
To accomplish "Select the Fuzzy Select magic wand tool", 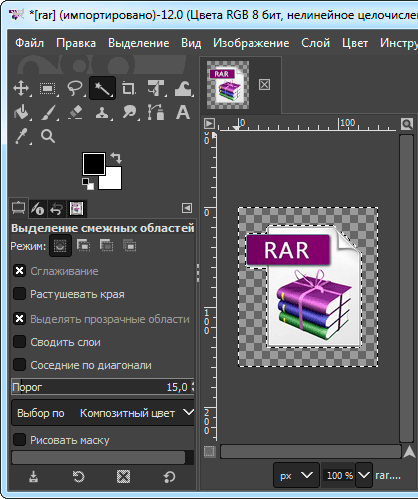I will point(102,88).
